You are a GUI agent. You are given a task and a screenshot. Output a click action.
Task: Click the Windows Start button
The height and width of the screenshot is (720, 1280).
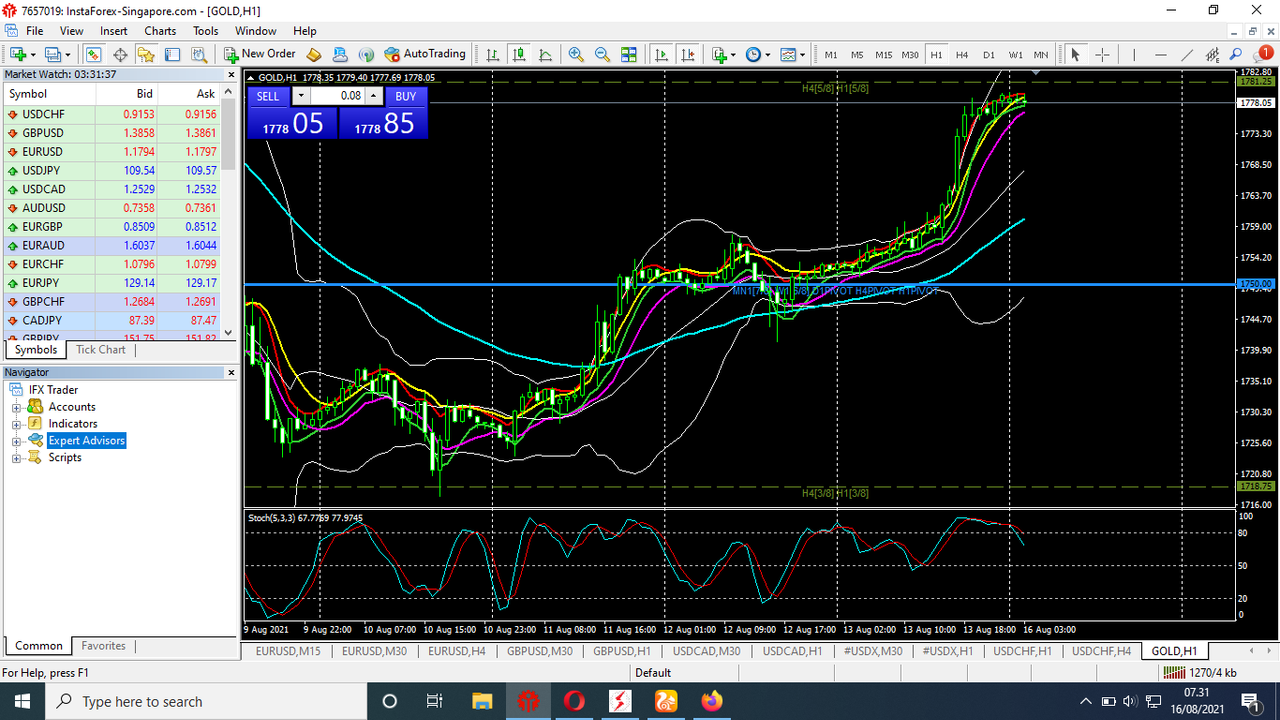[22, 701]
